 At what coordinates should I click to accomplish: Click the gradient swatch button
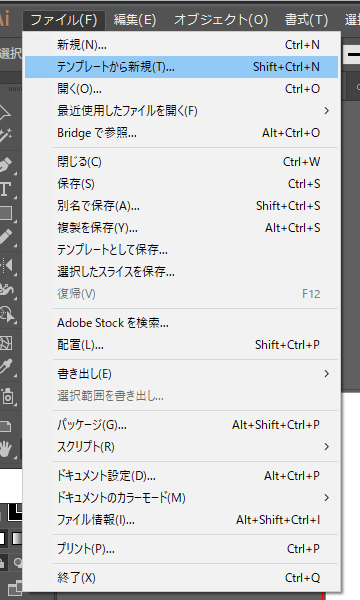tap(17, 538)
